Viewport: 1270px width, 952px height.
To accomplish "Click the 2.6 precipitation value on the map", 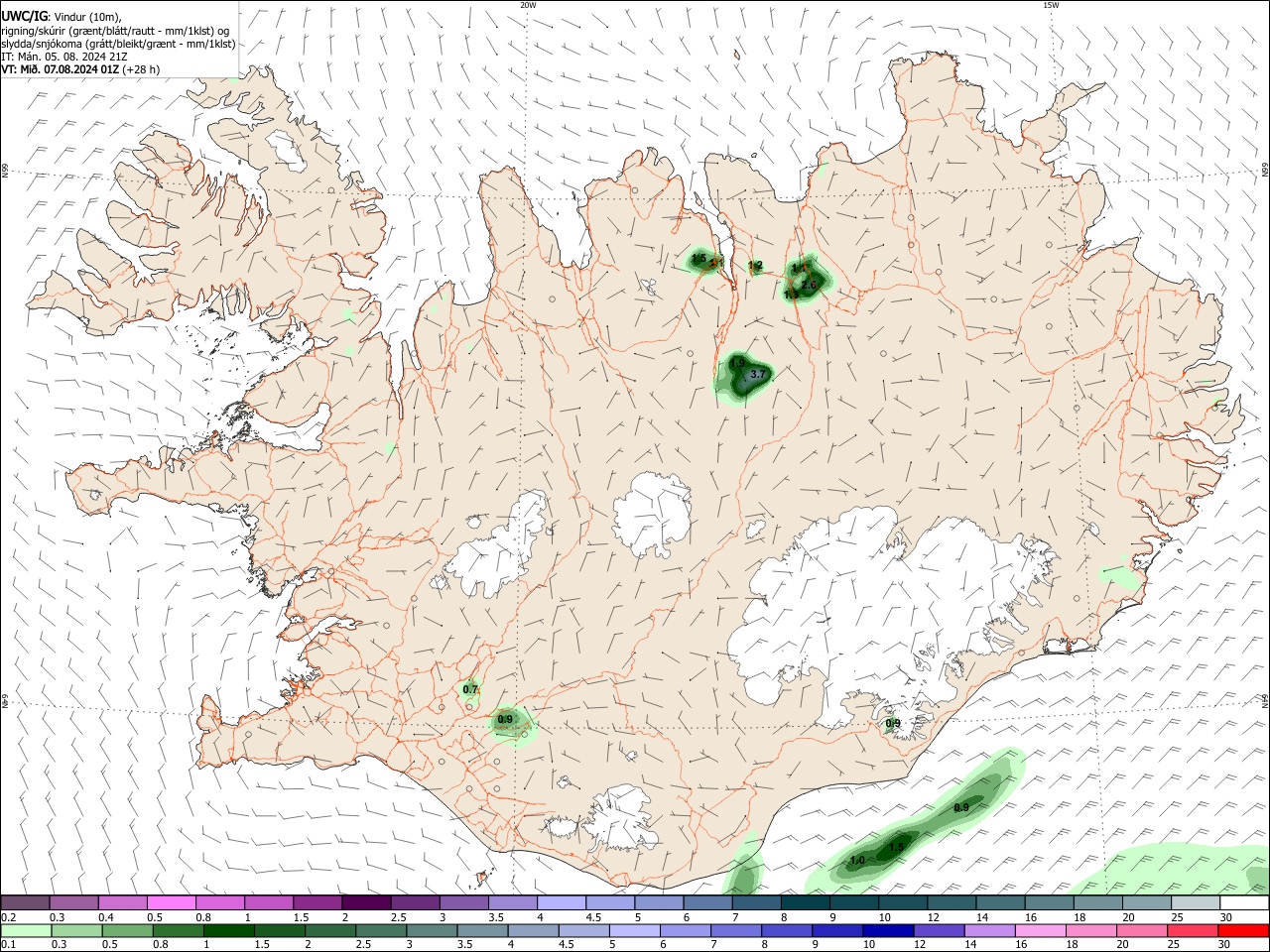I will coord(809,285).
